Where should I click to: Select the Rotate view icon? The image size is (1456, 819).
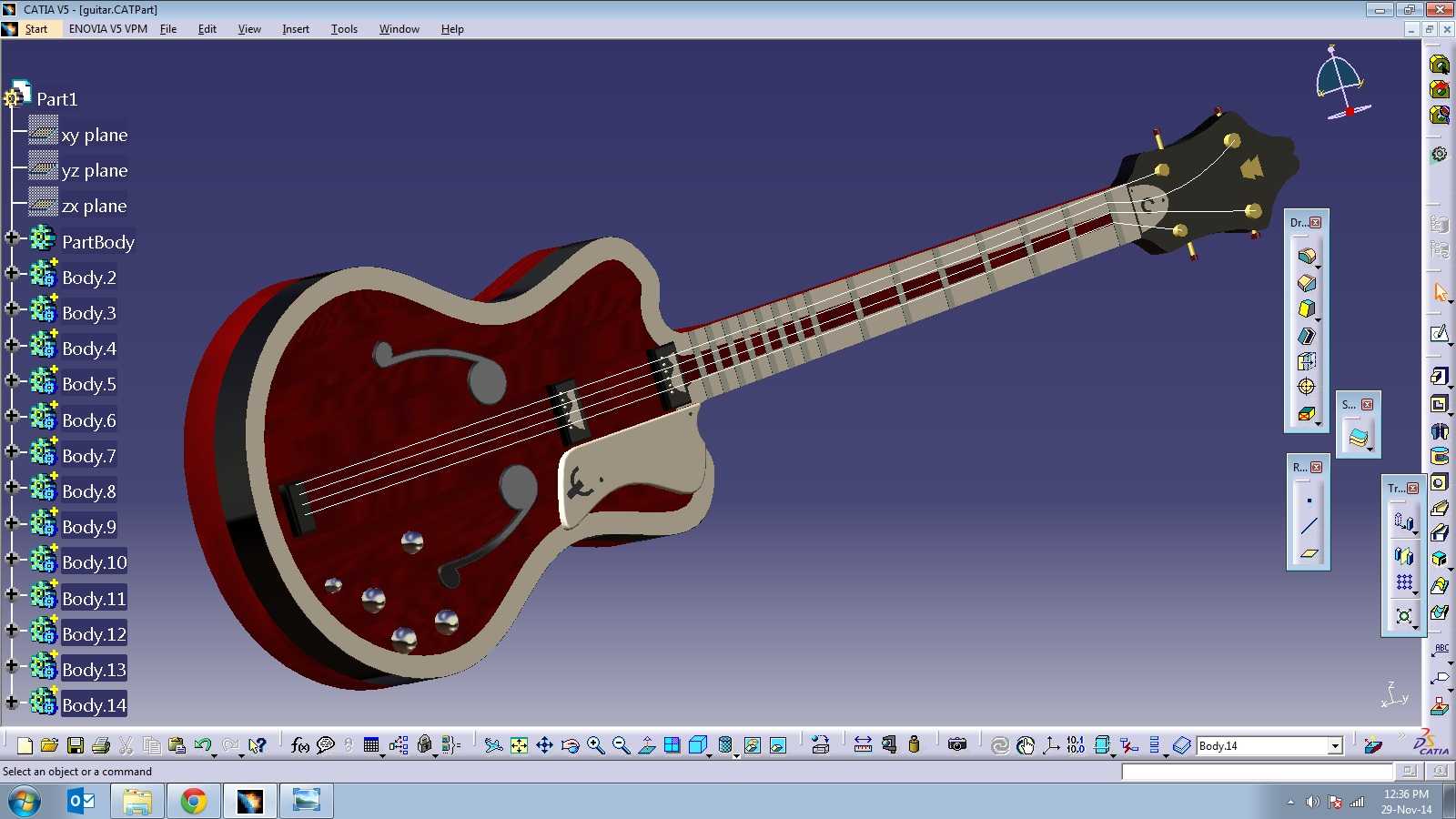point(570,745)
